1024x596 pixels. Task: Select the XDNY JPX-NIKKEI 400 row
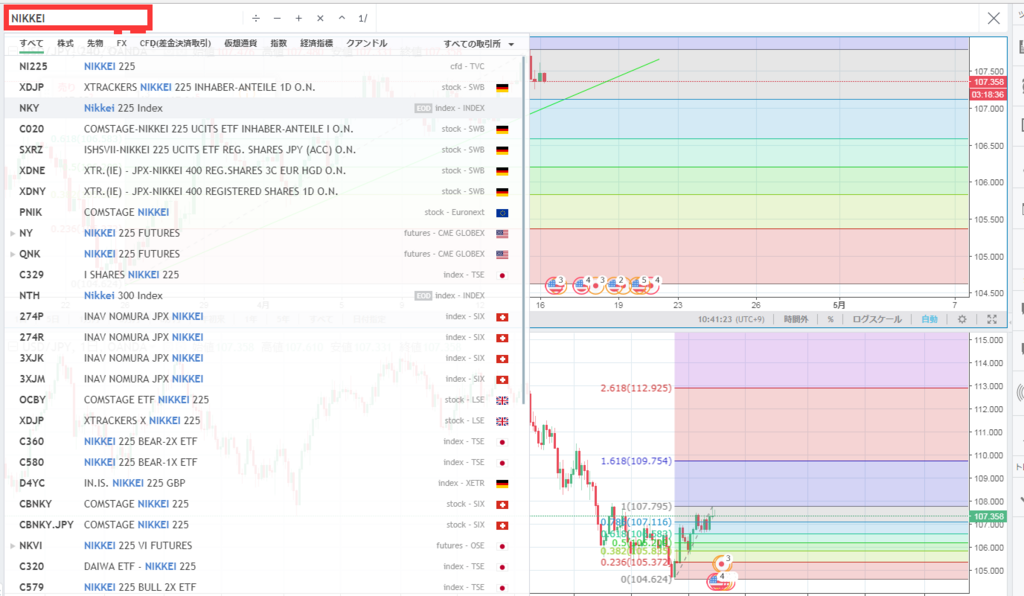263,192
